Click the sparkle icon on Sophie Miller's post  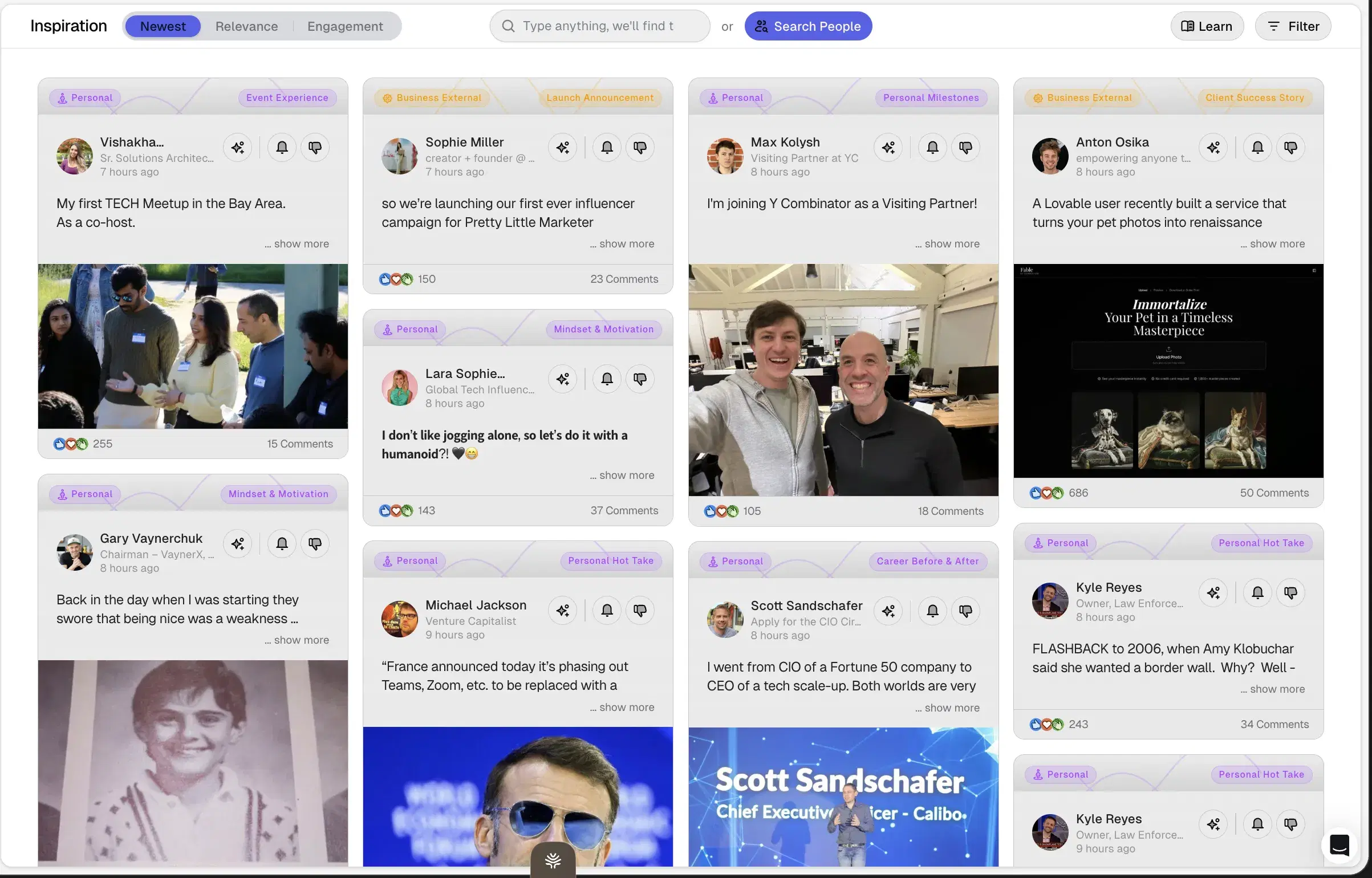pyautogui.click(x=563, y=148)
